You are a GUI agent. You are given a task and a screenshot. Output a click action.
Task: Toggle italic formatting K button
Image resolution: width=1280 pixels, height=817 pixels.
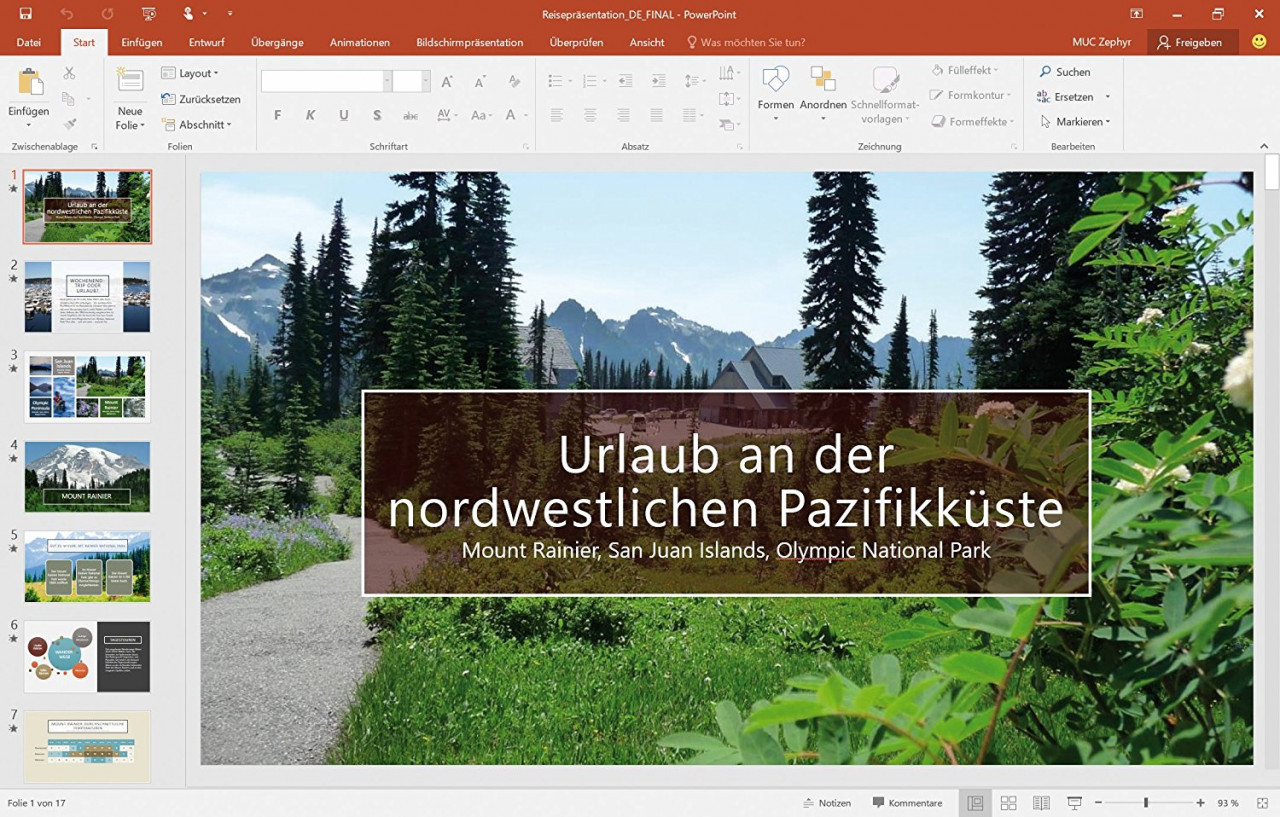311,115
